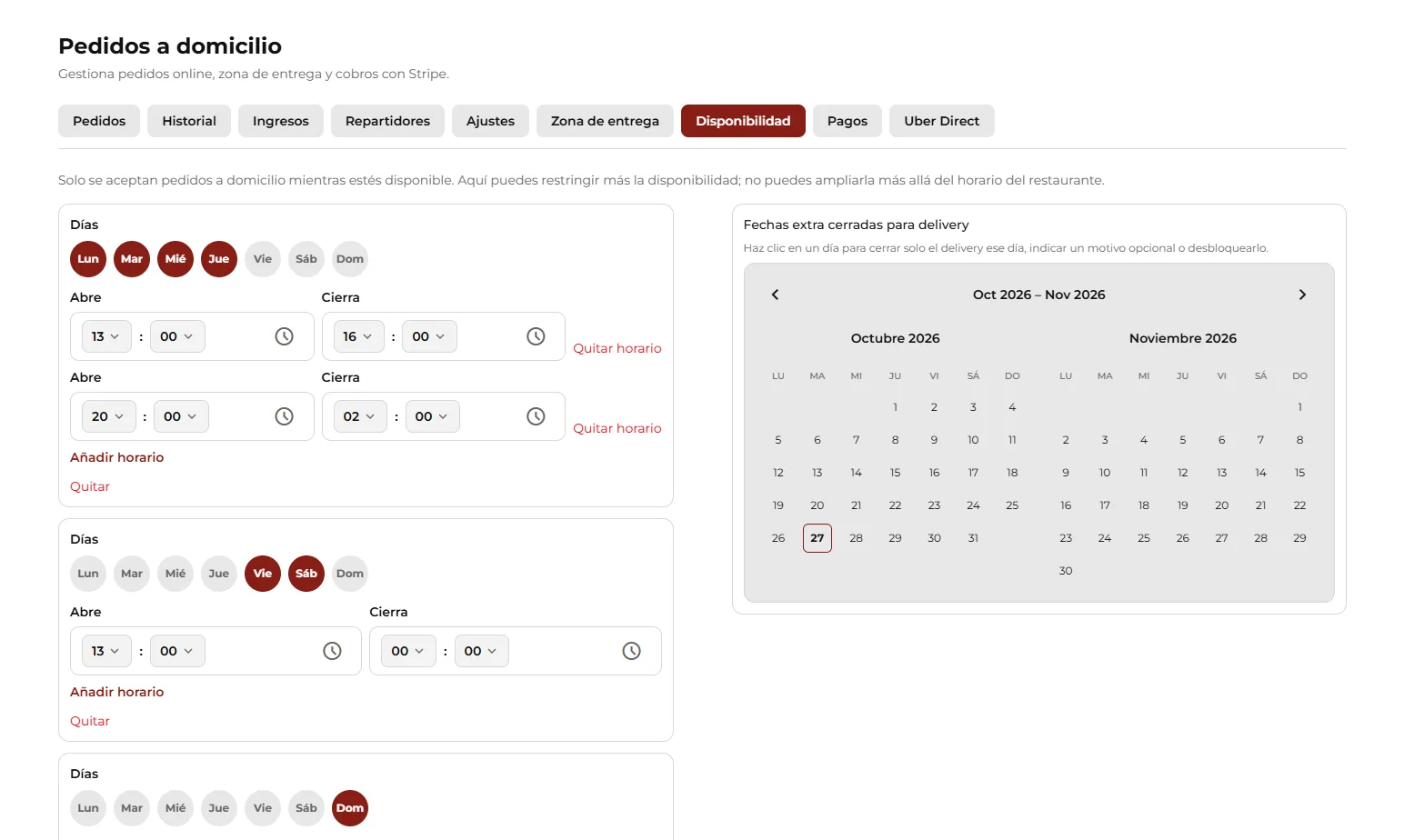Open clock picker for 20:00 opening time

(x=285, y=416)
